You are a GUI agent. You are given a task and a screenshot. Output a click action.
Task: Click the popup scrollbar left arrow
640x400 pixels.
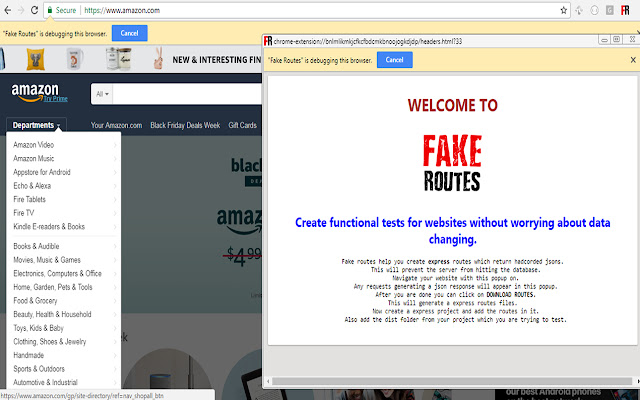click(268, 381)
